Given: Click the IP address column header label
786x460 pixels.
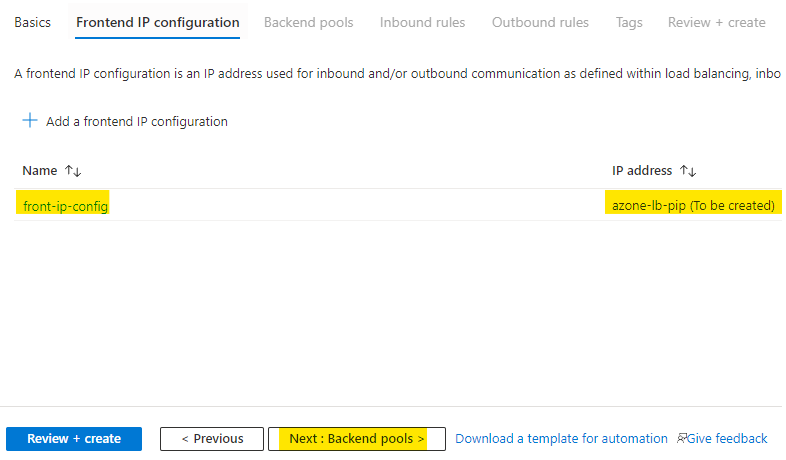Looking at the screenshot, I should pyautogui.click(x=642, y=171).
